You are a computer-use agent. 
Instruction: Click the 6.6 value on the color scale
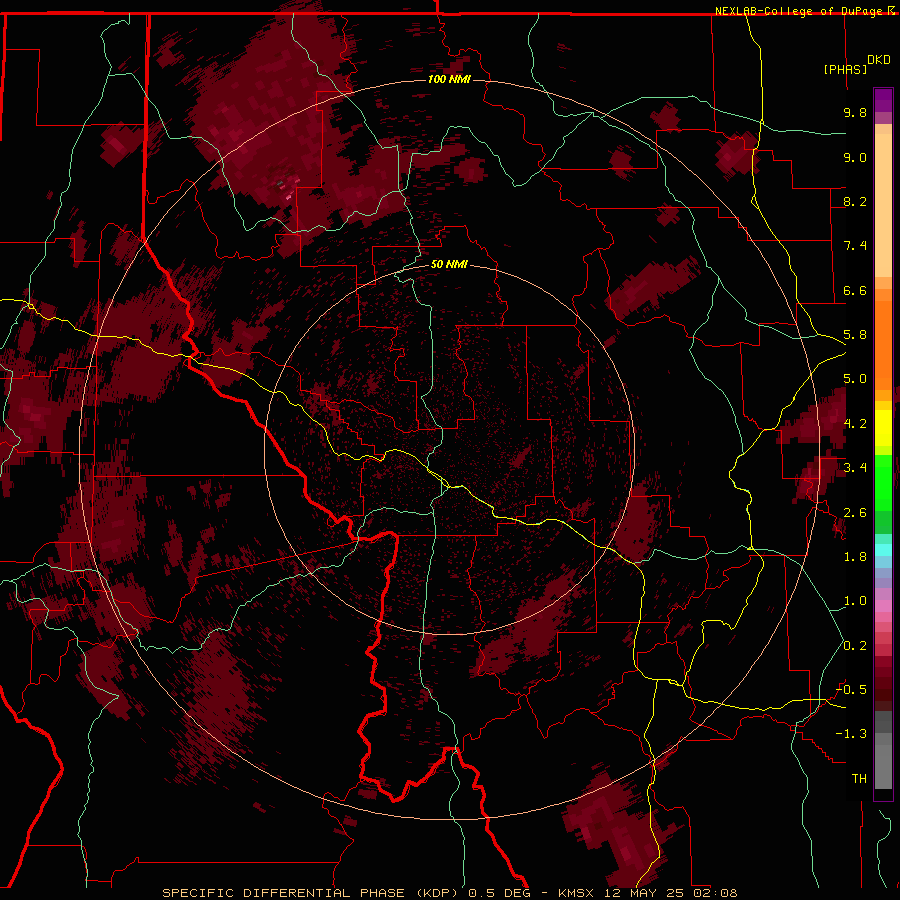tap(855, 290)
